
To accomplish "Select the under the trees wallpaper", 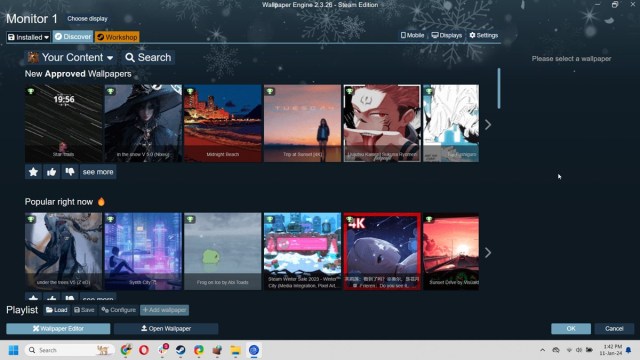I will [x=63, y=251].
